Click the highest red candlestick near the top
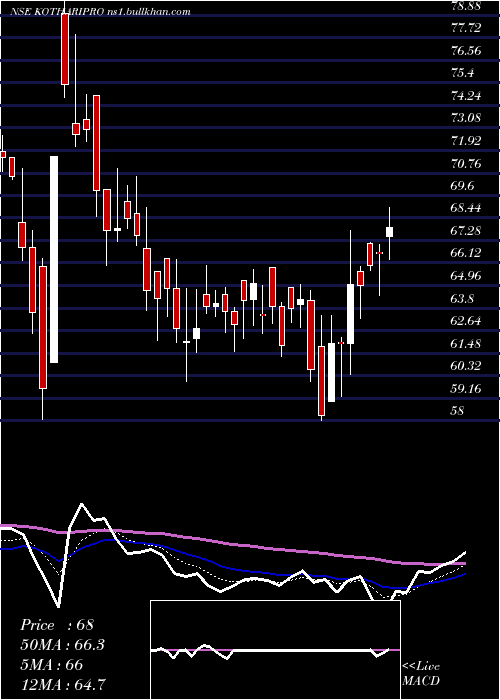500x700 pixels. (65, 49)
